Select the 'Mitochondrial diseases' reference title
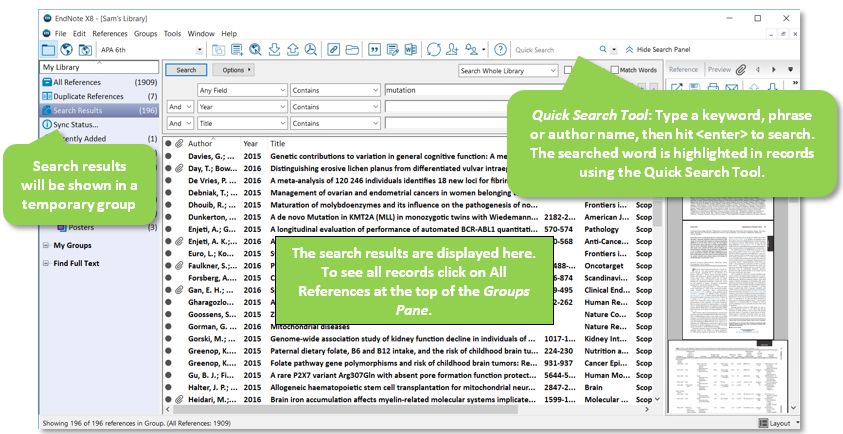843x434 pixels. (310, 326)
